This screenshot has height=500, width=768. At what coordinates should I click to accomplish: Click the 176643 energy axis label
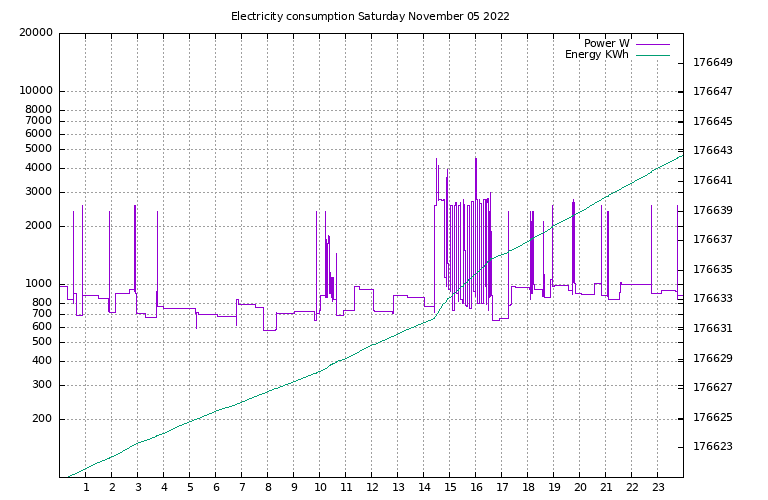[x=713, y=151]
